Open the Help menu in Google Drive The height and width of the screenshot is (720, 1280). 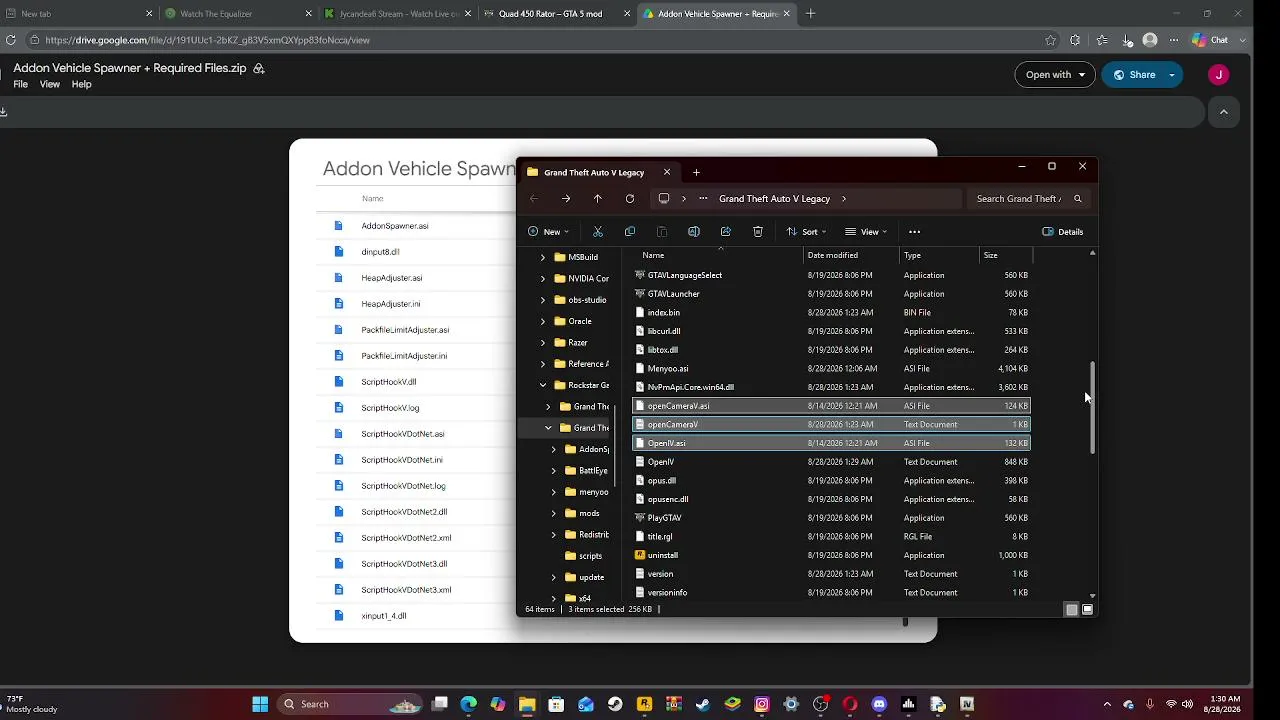coord(82,84)
